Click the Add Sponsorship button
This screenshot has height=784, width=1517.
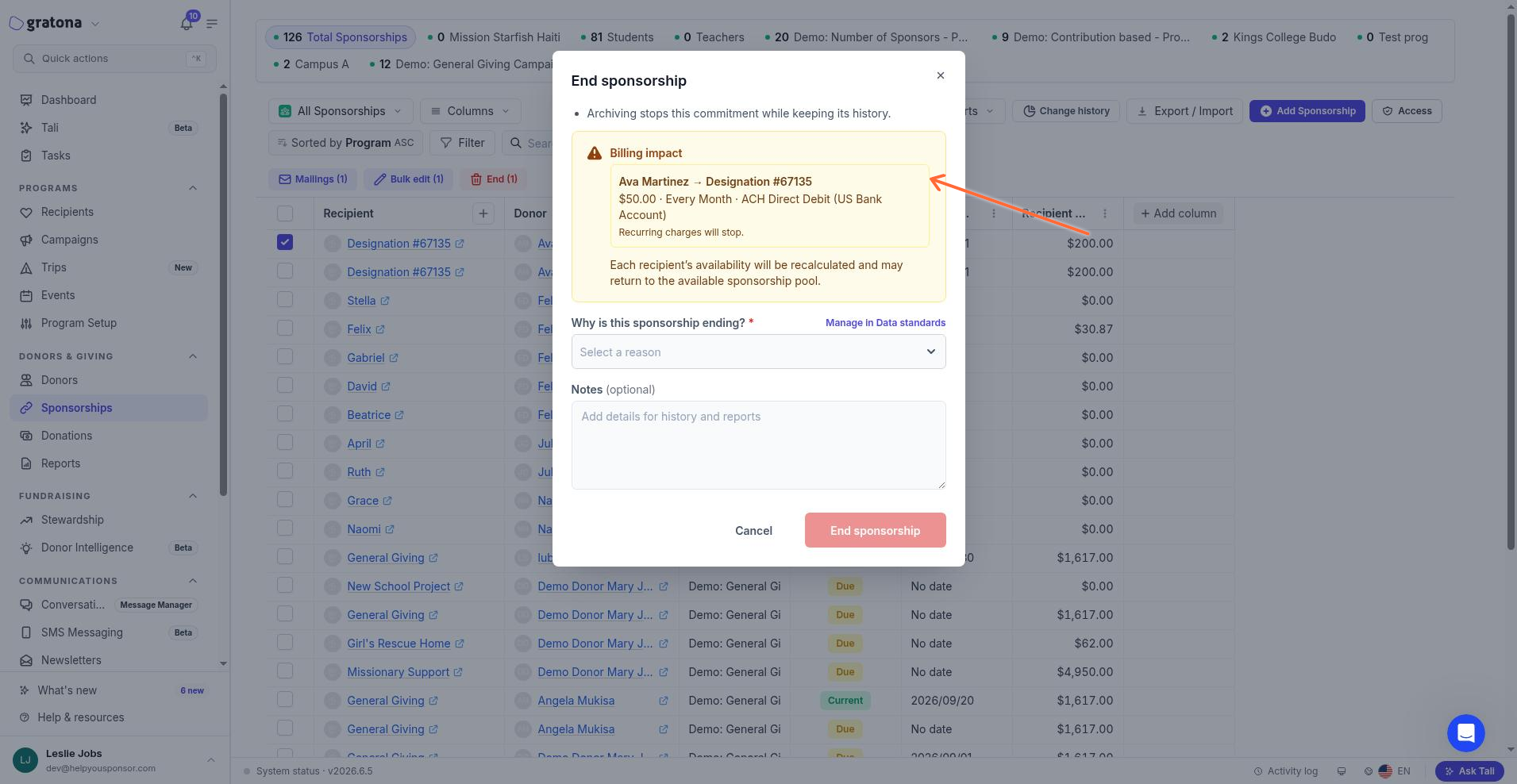(1307, 111)
